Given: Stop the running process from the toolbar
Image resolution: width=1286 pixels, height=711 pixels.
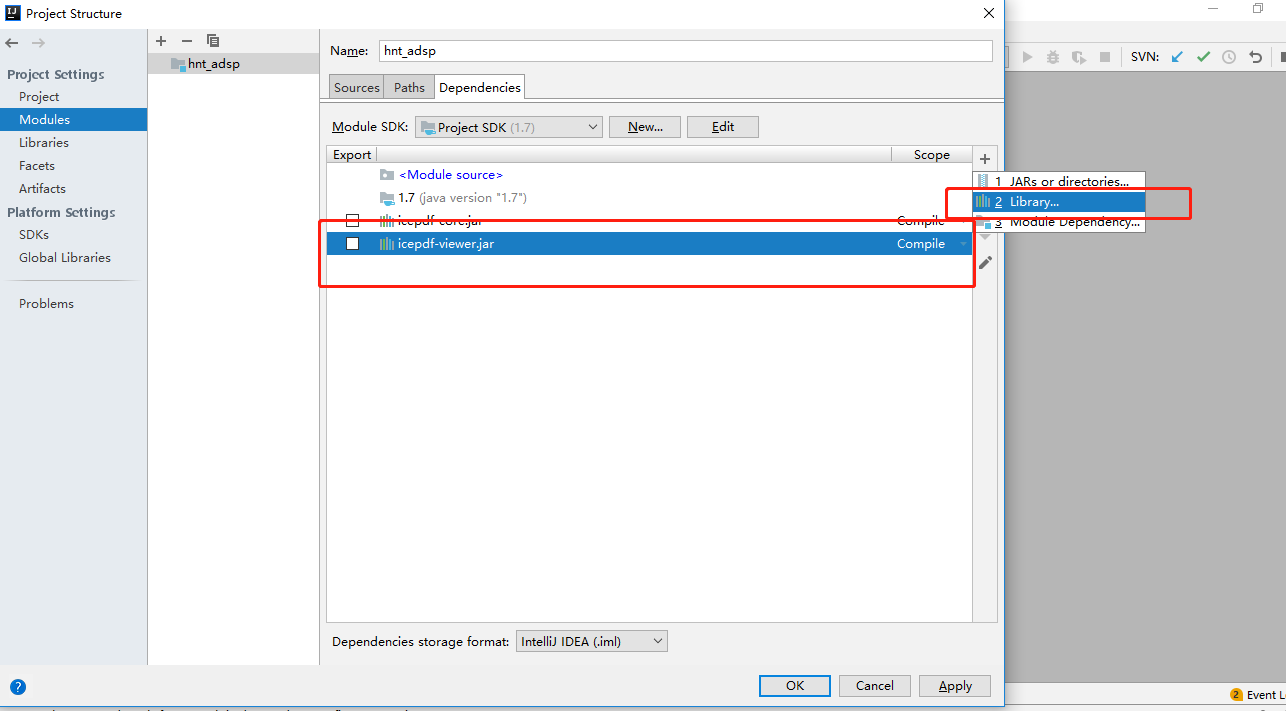Looking at the screenshot, I should click(1105, 57).
